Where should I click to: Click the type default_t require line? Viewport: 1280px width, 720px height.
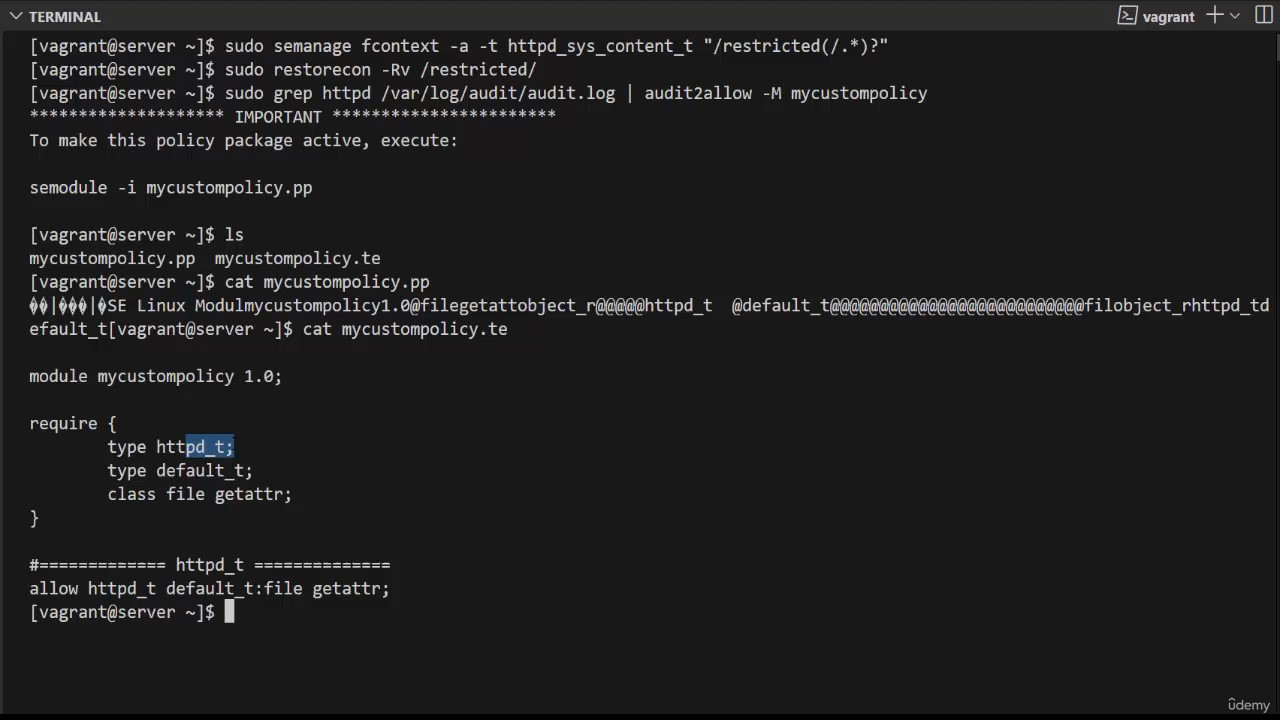(x=180, y=471)
